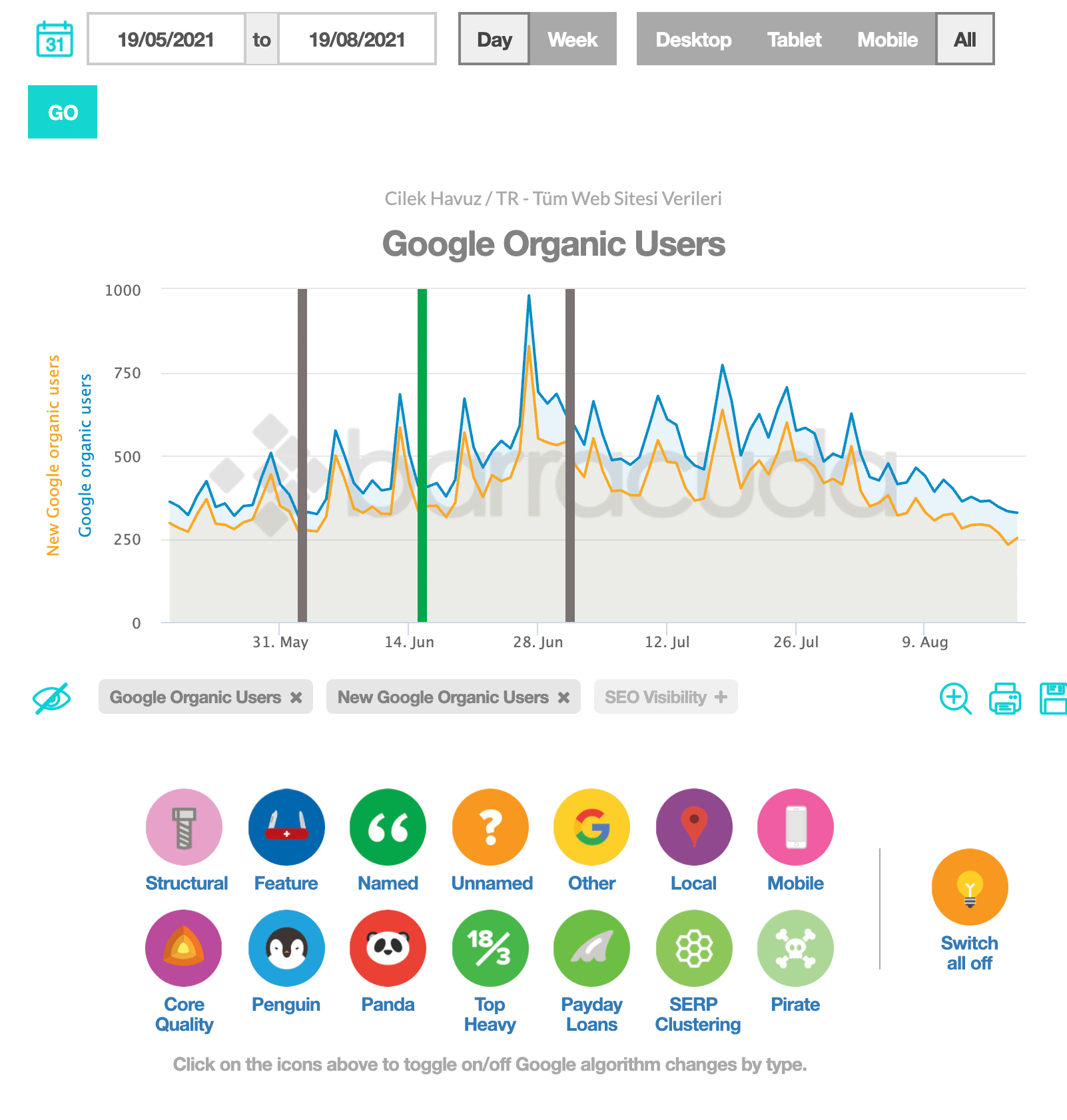Filter by Desktop device

pos(693,39)
